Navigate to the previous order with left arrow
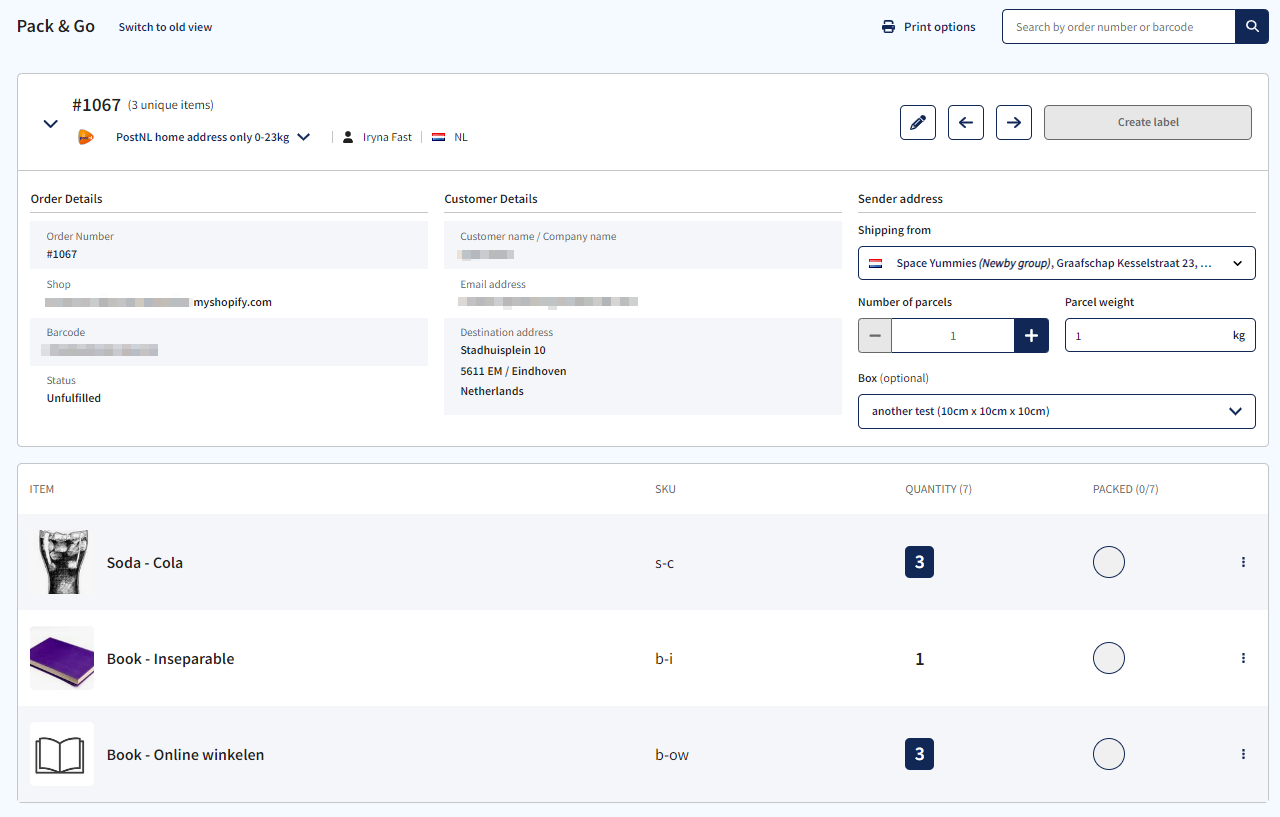Image resolution: width=1280 pixels, height=817 pixels. tap(965, 122)
